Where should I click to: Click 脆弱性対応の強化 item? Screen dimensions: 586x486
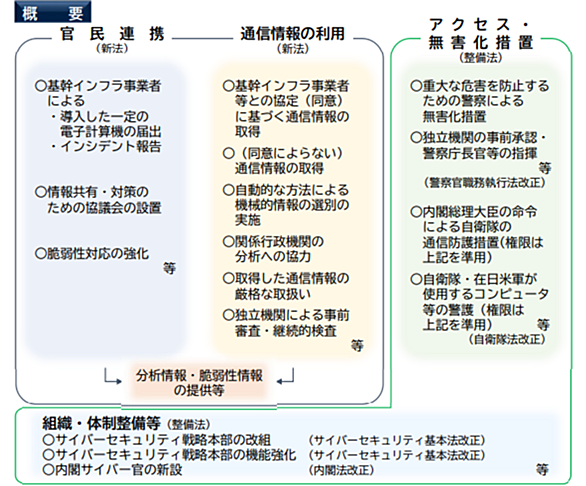pos(92,253)
